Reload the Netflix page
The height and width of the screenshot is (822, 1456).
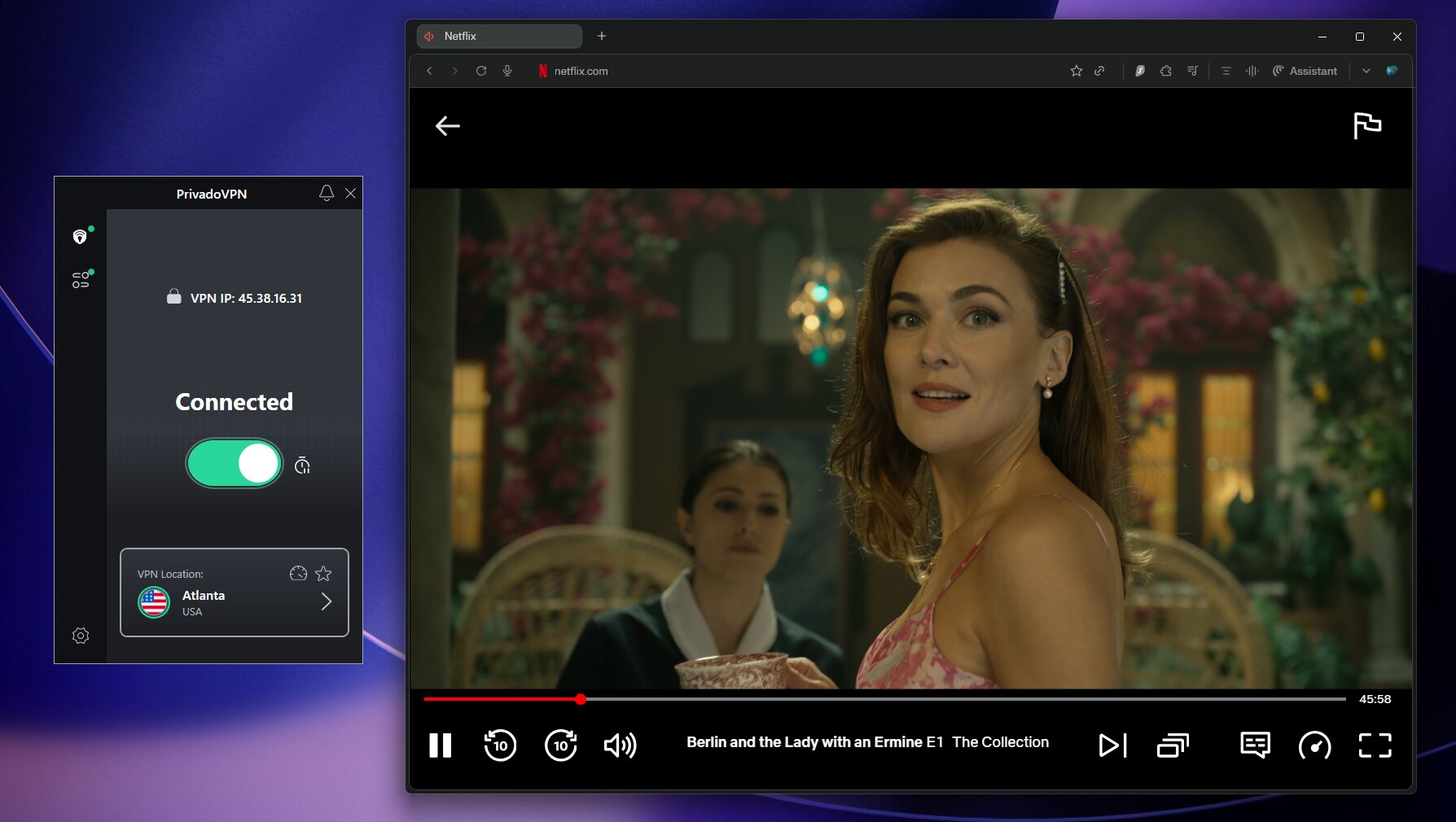tap(481, 71)
